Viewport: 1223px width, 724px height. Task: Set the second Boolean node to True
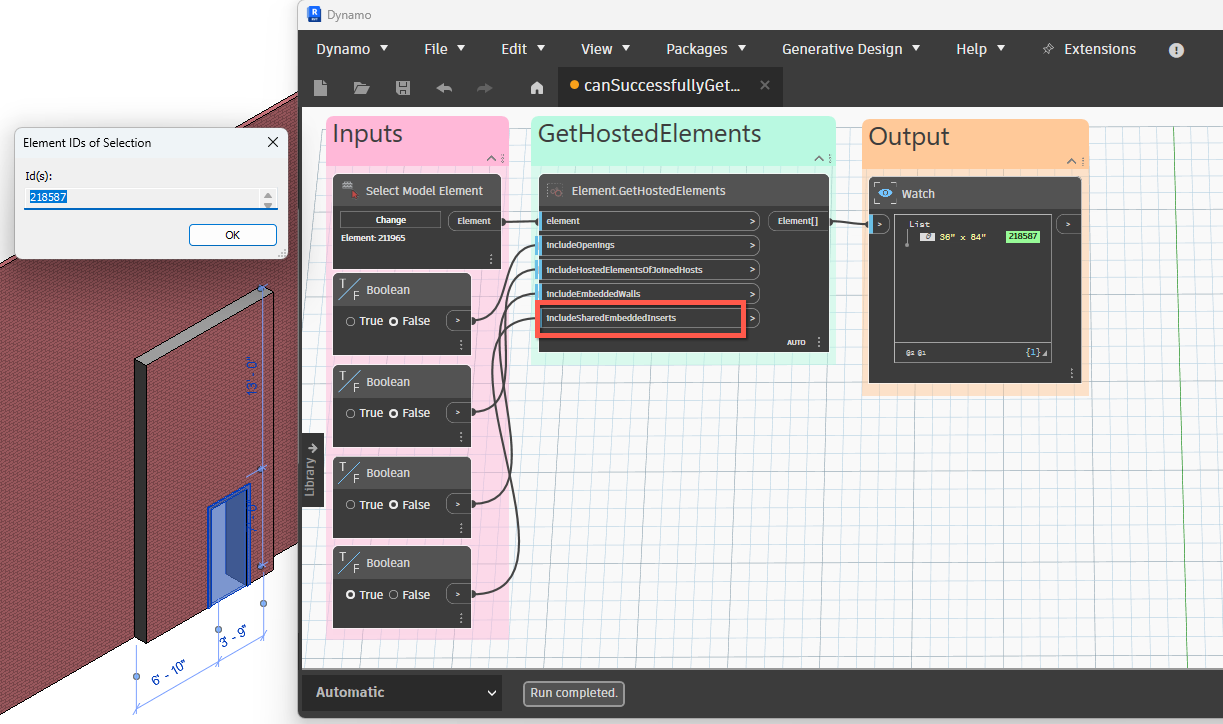351,413
